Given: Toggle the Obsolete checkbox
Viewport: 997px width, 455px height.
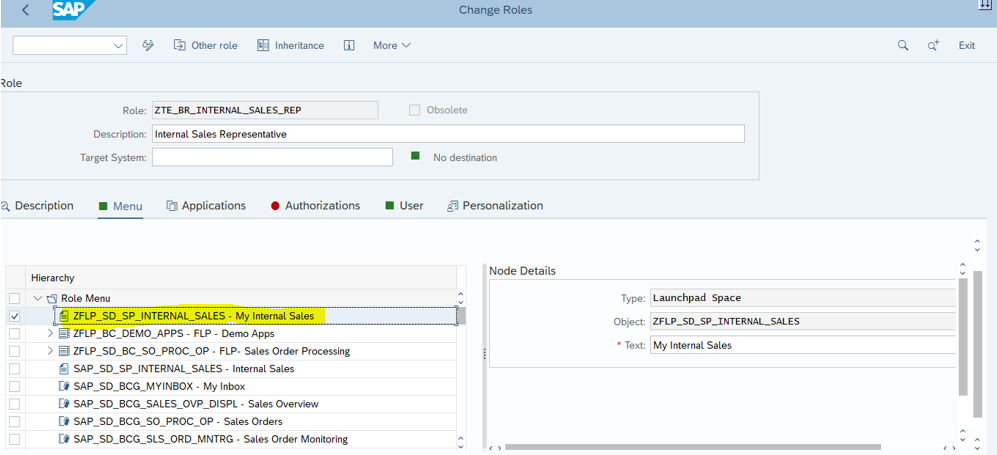Looking at the screenshot, I should click(415, 110).
